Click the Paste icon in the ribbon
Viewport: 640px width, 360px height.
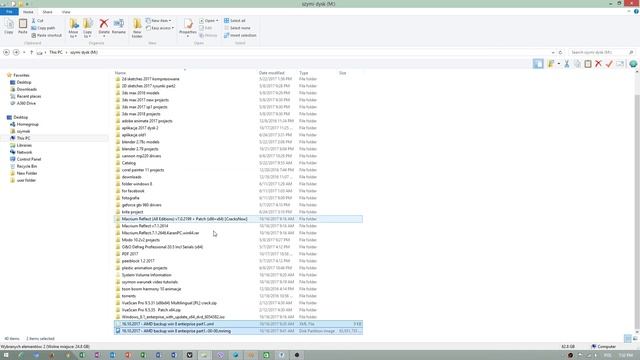[x=23, y=26]
